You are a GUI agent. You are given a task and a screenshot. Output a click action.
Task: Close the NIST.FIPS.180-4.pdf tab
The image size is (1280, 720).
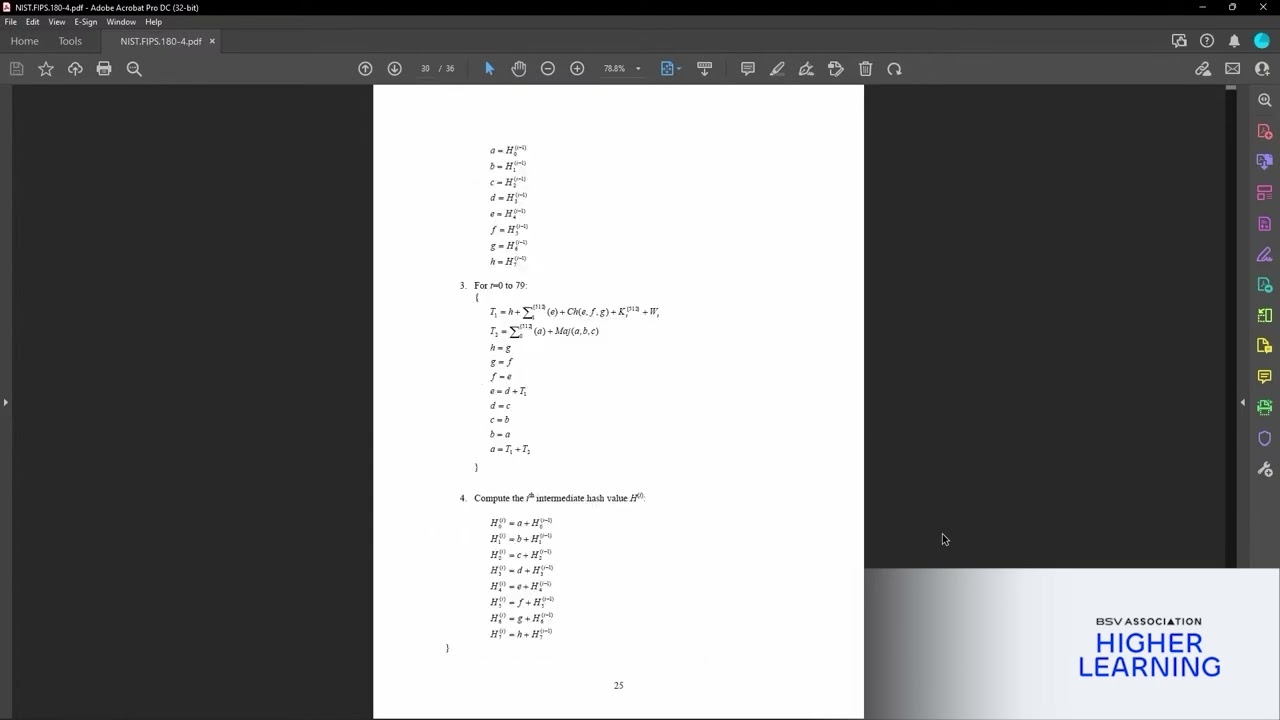212,41
